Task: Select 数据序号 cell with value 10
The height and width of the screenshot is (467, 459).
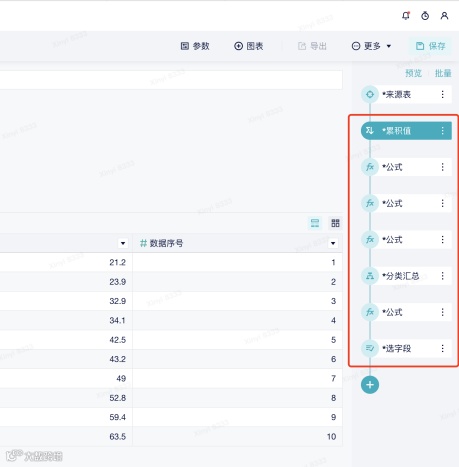Action: coord(237,437)
